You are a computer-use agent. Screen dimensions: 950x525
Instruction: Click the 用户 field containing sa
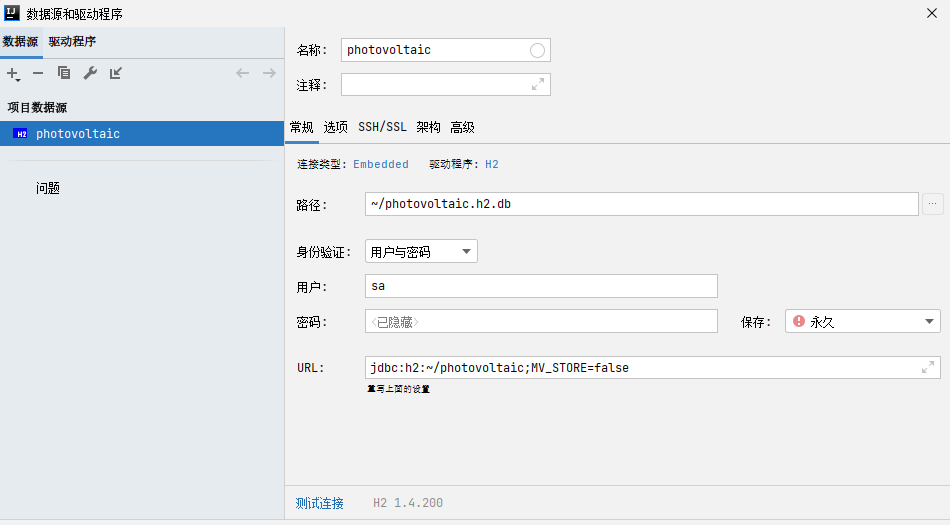pyautogui.click(x=541, y=286)
